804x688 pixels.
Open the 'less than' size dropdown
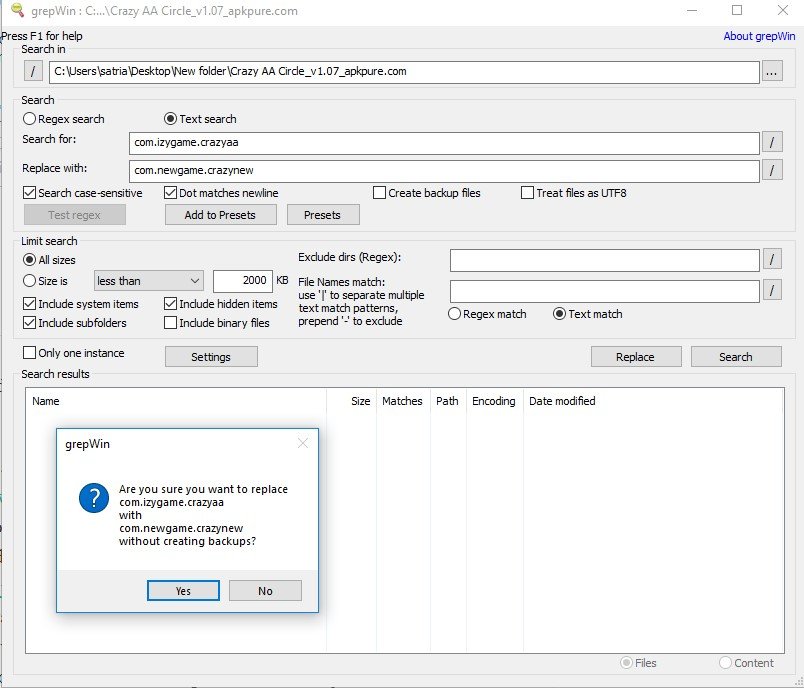tap(149, 281)
